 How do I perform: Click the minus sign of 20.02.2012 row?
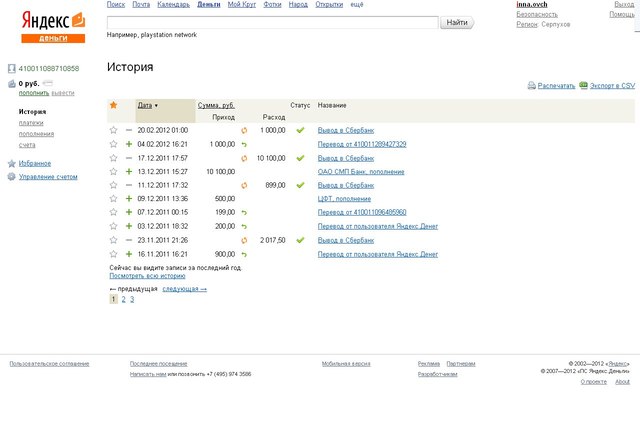pyautogui.click(x=129, y=130)
